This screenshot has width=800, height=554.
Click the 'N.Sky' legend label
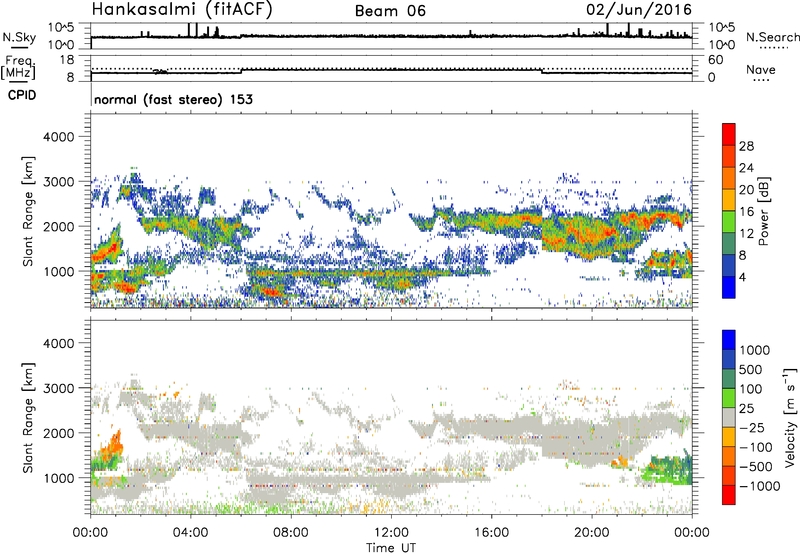click(19, 37)
